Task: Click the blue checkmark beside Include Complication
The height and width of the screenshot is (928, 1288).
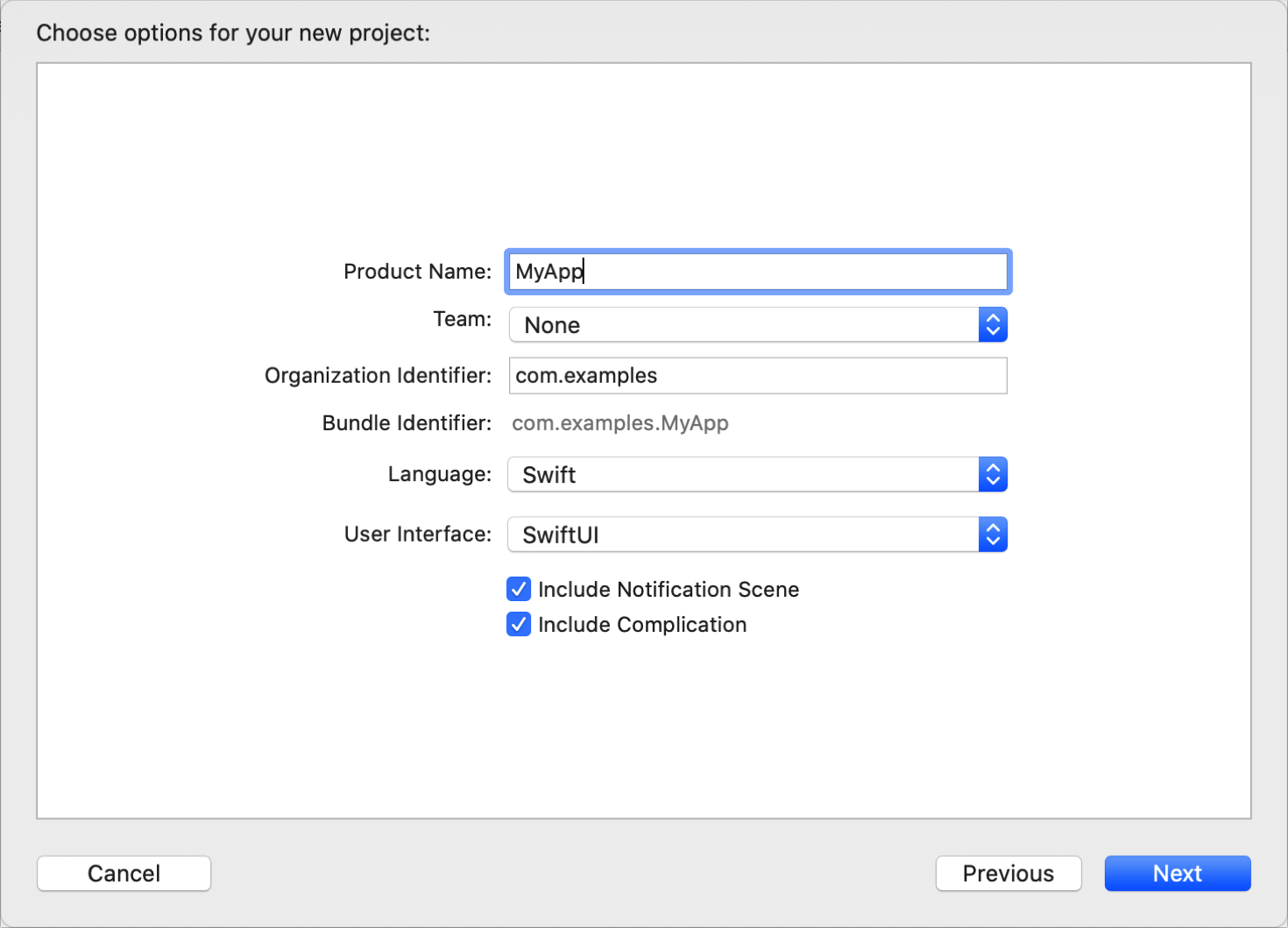Action: tap(519, 624)
